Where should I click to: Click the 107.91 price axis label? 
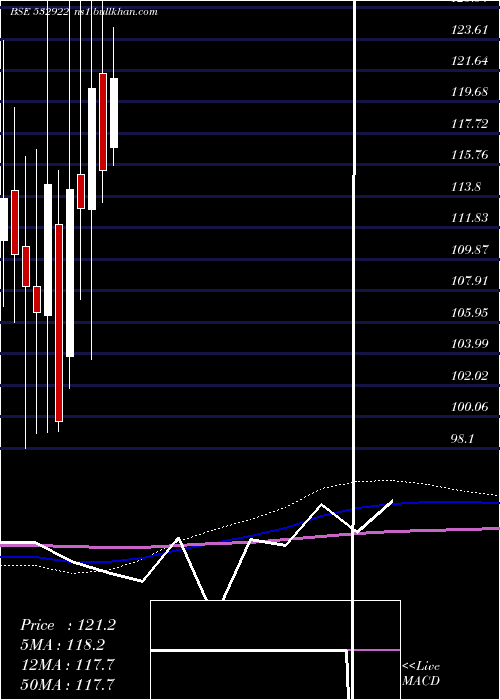coord(469,281)
